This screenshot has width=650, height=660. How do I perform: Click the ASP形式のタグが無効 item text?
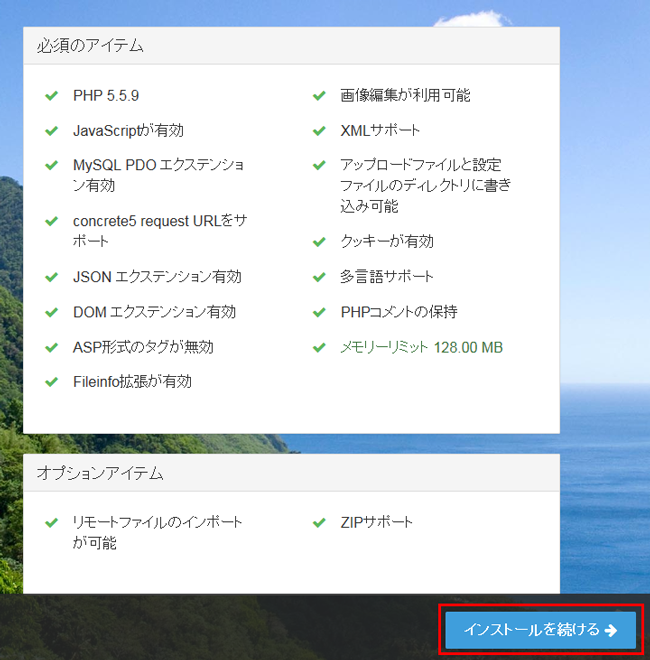coord(143,347)
